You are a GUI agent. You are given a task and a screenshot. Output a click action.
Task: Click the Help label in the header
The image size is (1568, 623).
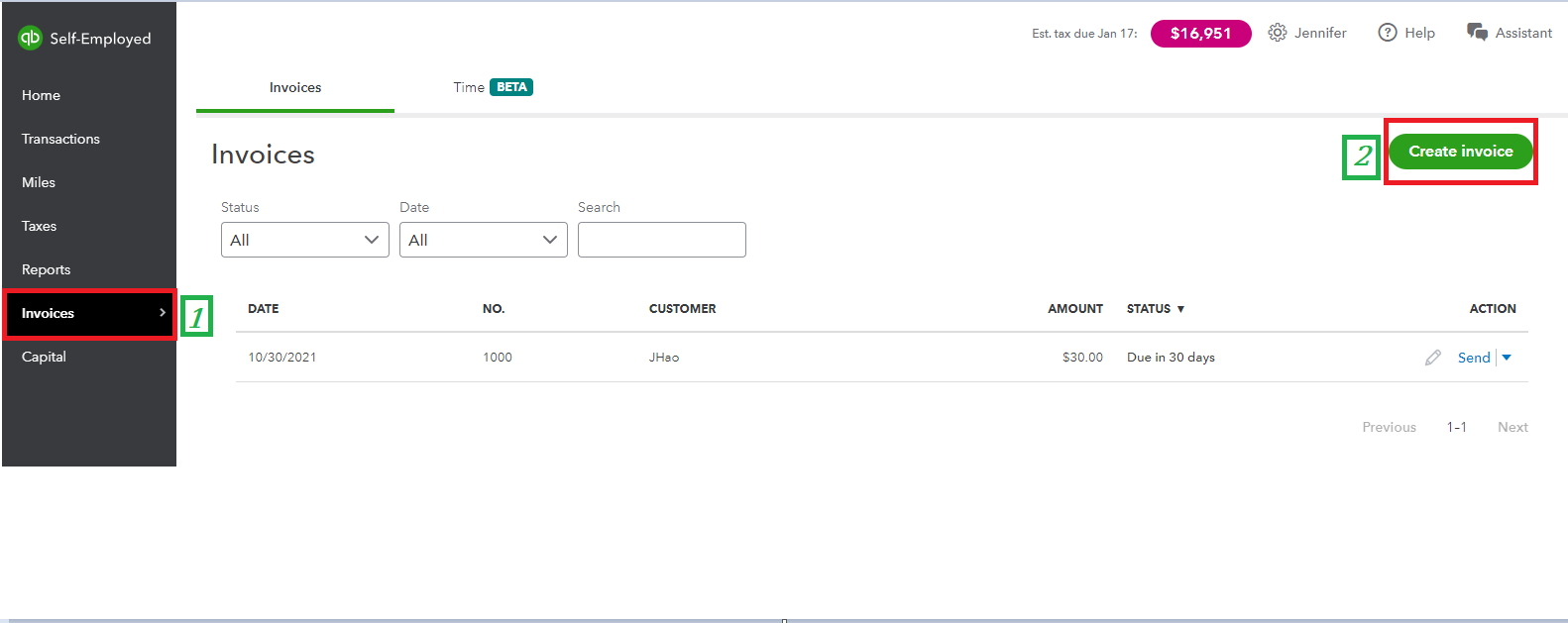[1419, 33]
